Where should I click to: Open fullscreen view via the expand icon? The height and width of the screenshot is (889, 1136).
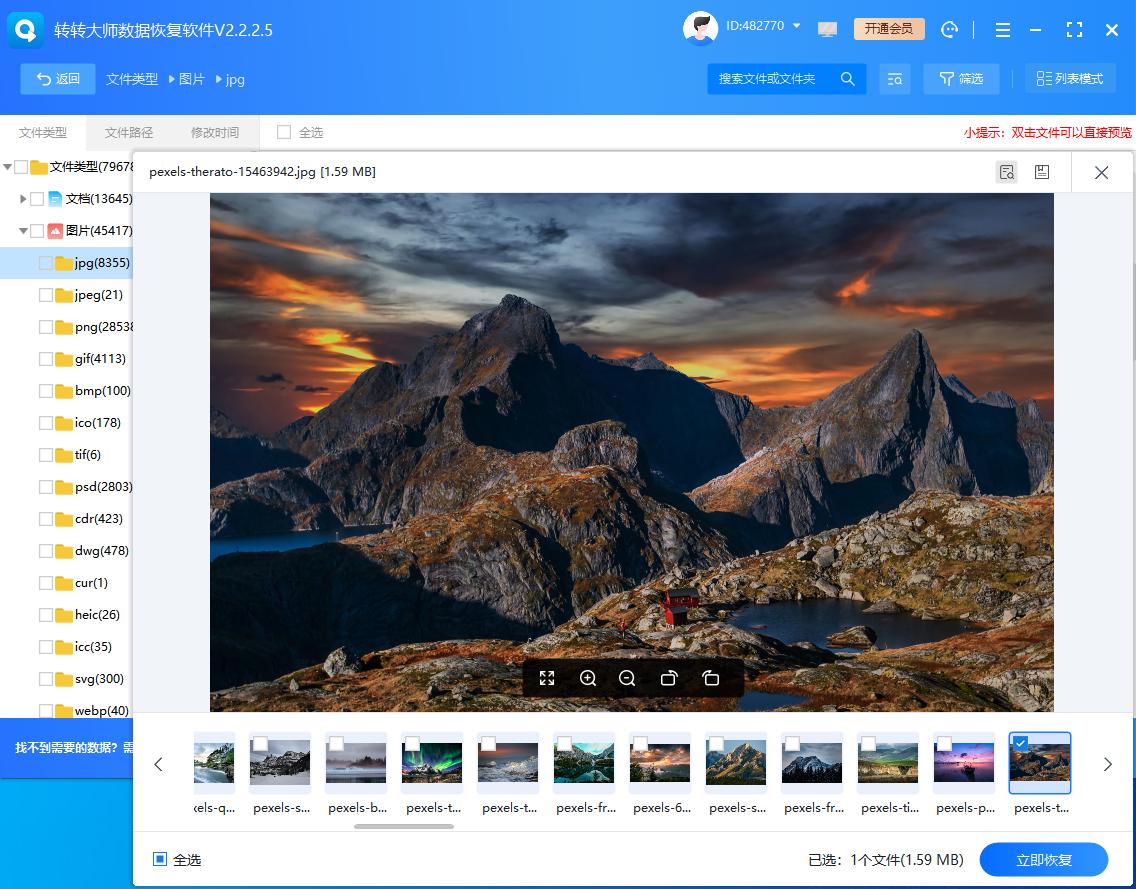547,678
